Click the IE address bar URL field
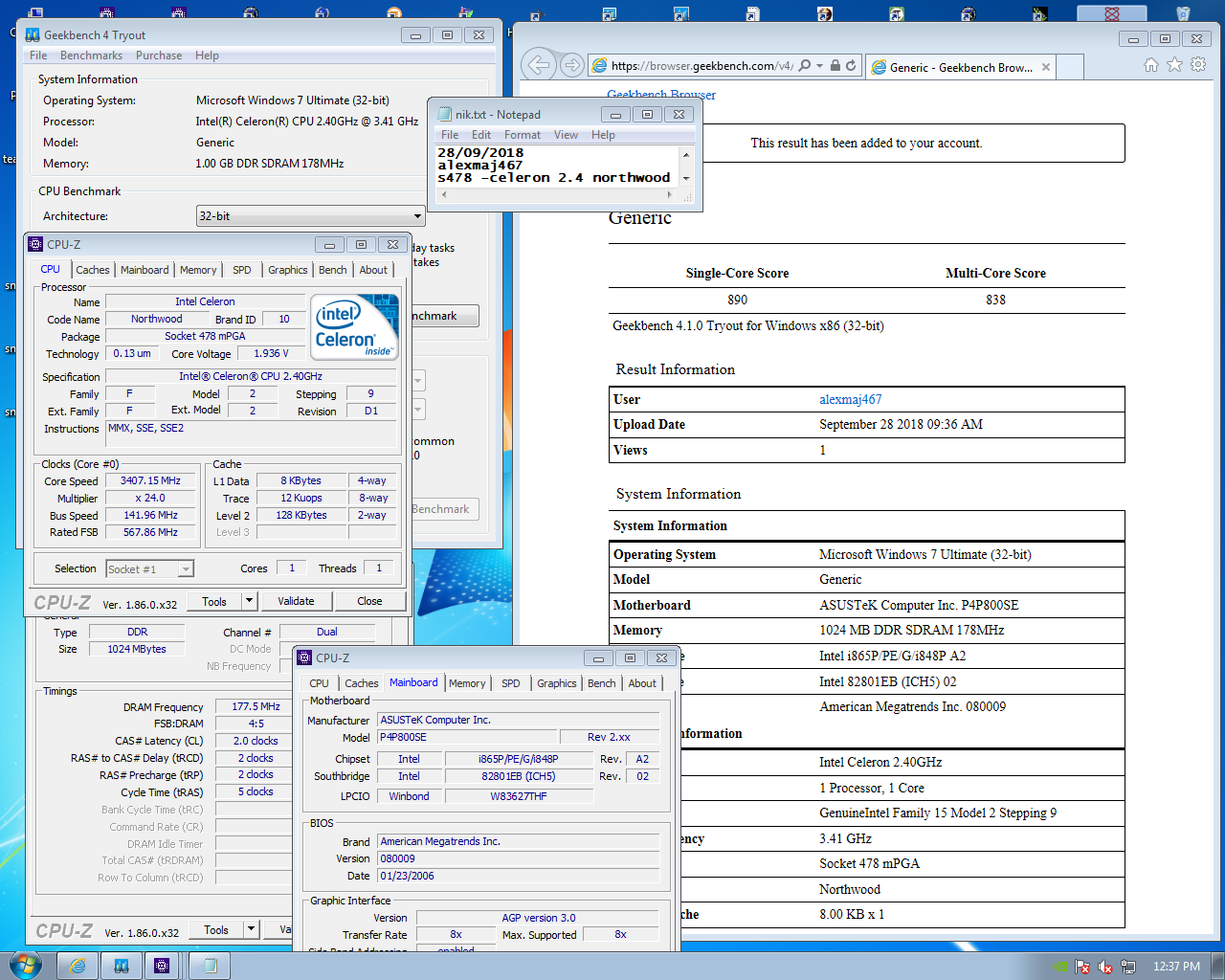Image resolution: width=1225 pixels, height=980 pixels. point(702,66)
